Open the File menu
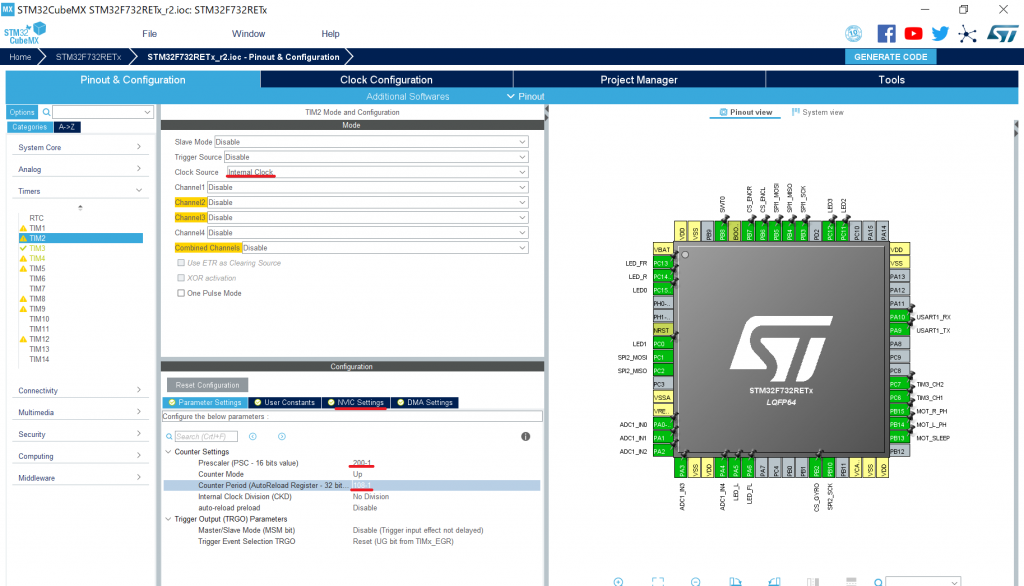This screenshot has width=1024, height=586. coord(150,33)
